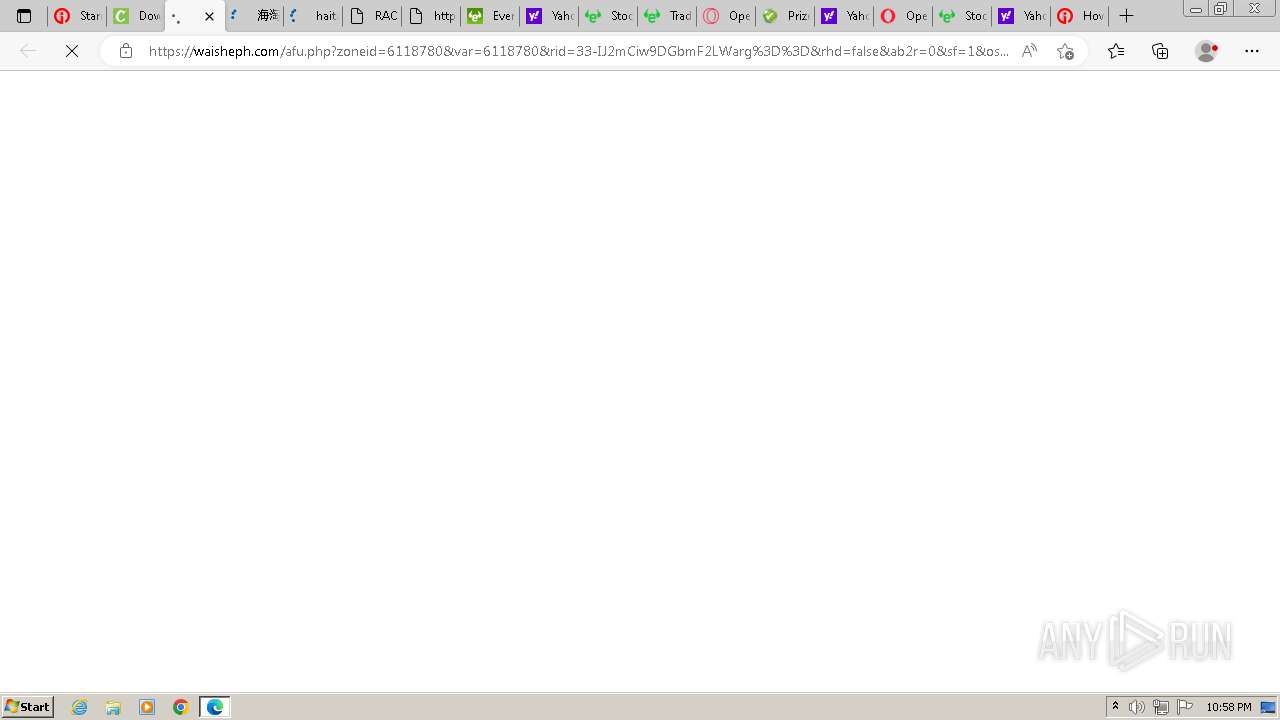Launch Internet Explorer from taskbar

pos(80,707)
